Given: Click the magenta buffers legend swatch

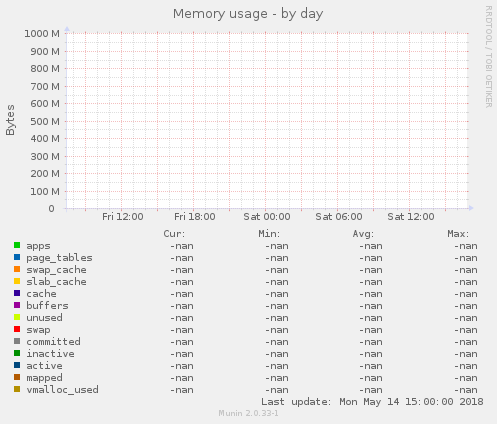Looking at the screenshot, I should tap(17, 305).
